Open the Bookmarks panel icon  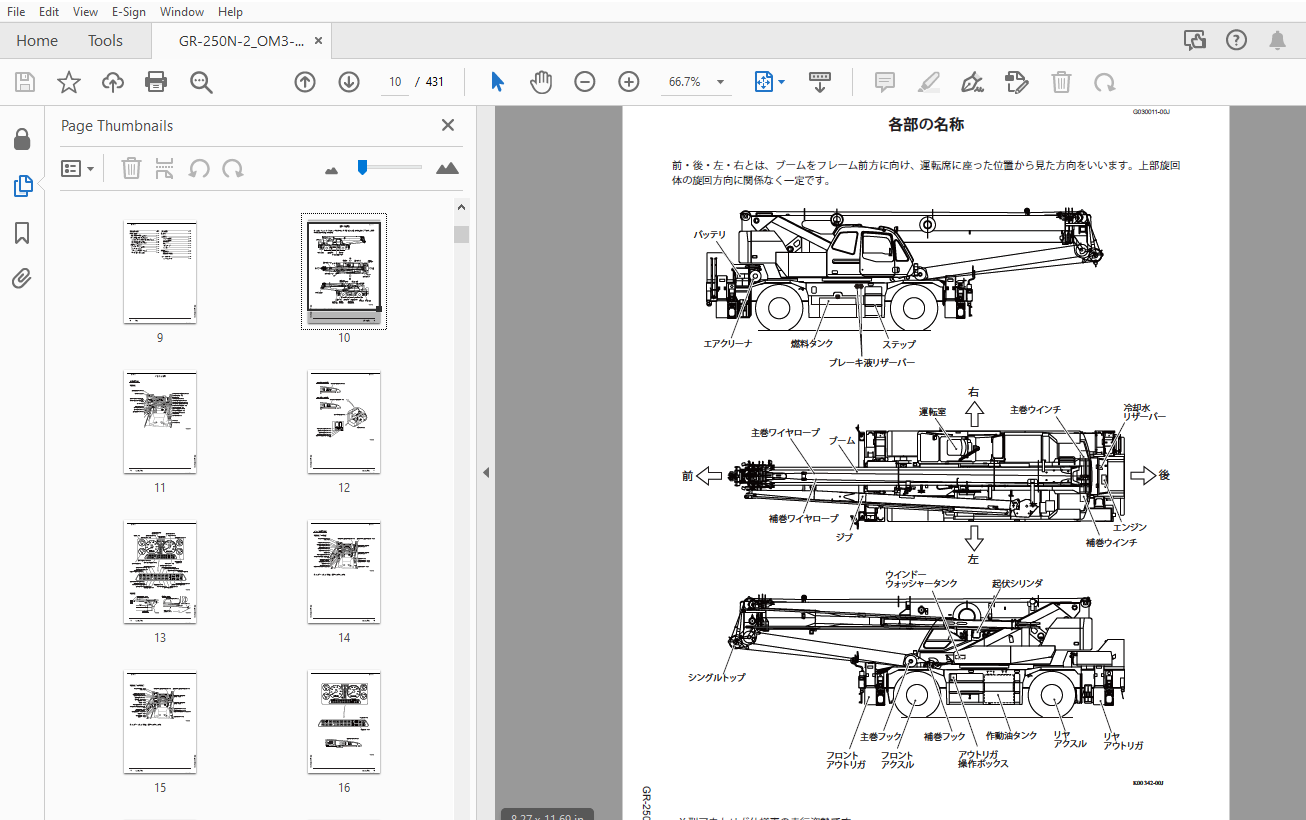click(22, 233)
